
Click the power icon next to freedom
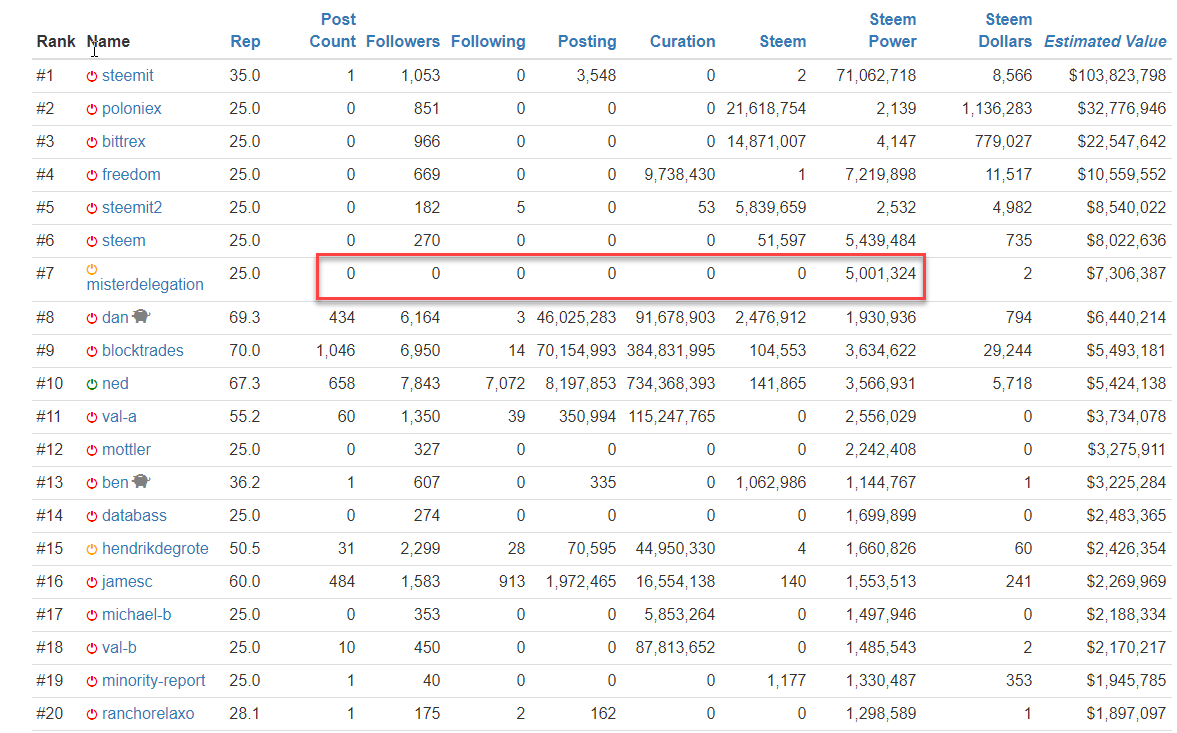coord(92,175)
